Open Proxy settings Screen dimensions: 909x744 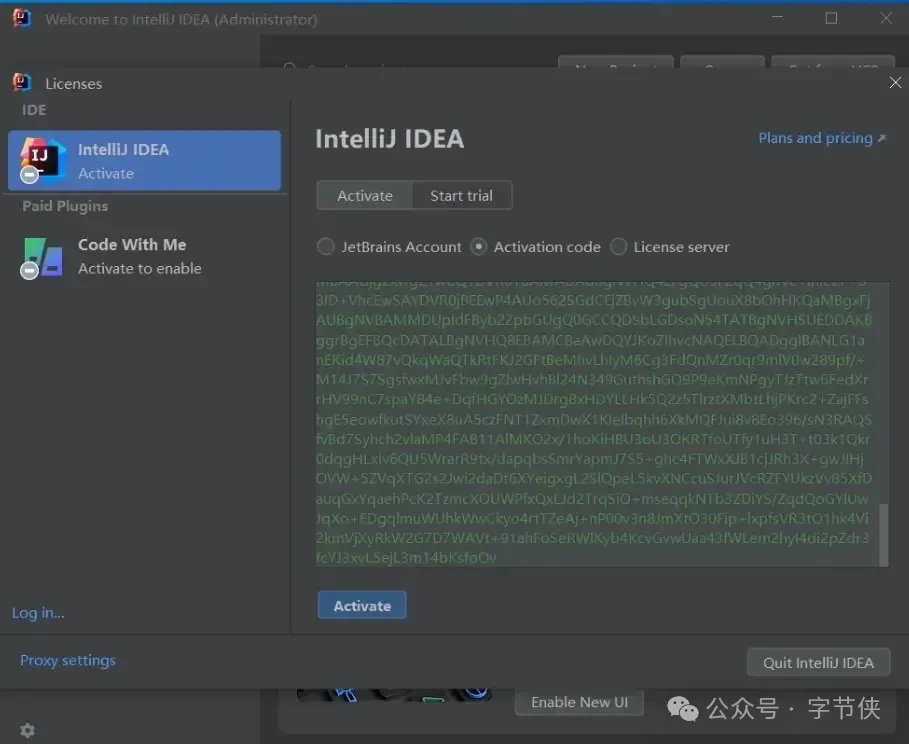[68, 660]
